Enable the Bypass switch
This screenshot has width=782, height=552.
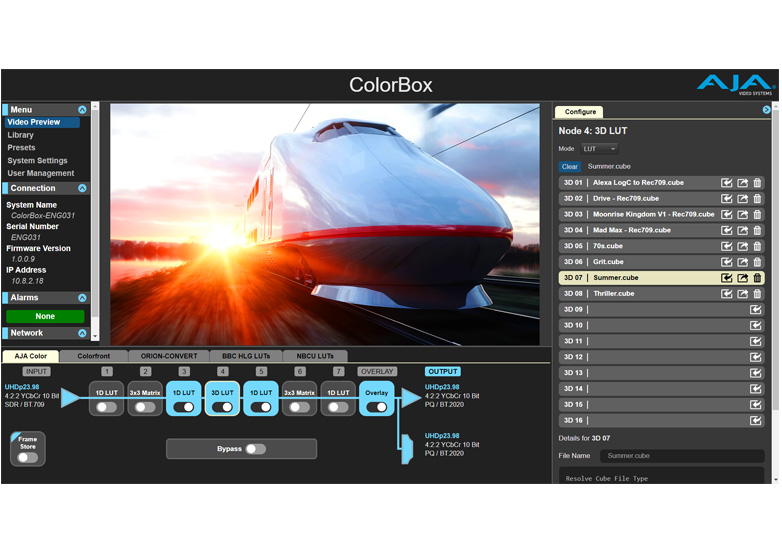(x=256, y=449)
